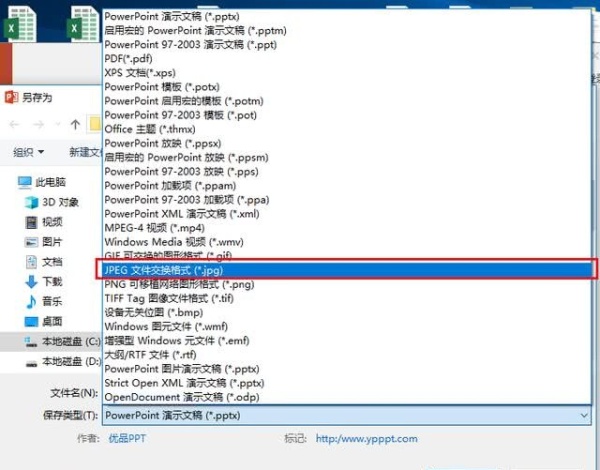This screenshot has height=470, width=600.
Task: Click the back arrow in Save As dialog
Action: tap(16, 125)
